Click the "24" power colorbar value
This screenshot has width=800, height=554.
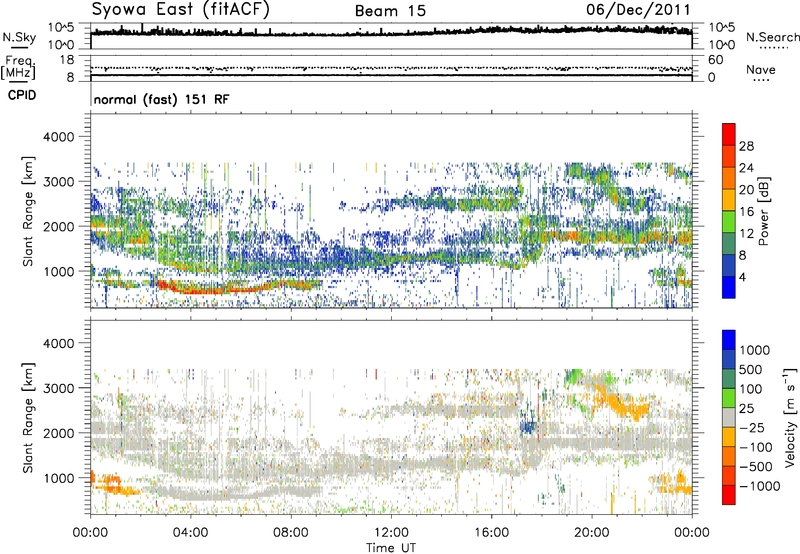[x=746, y=168]
